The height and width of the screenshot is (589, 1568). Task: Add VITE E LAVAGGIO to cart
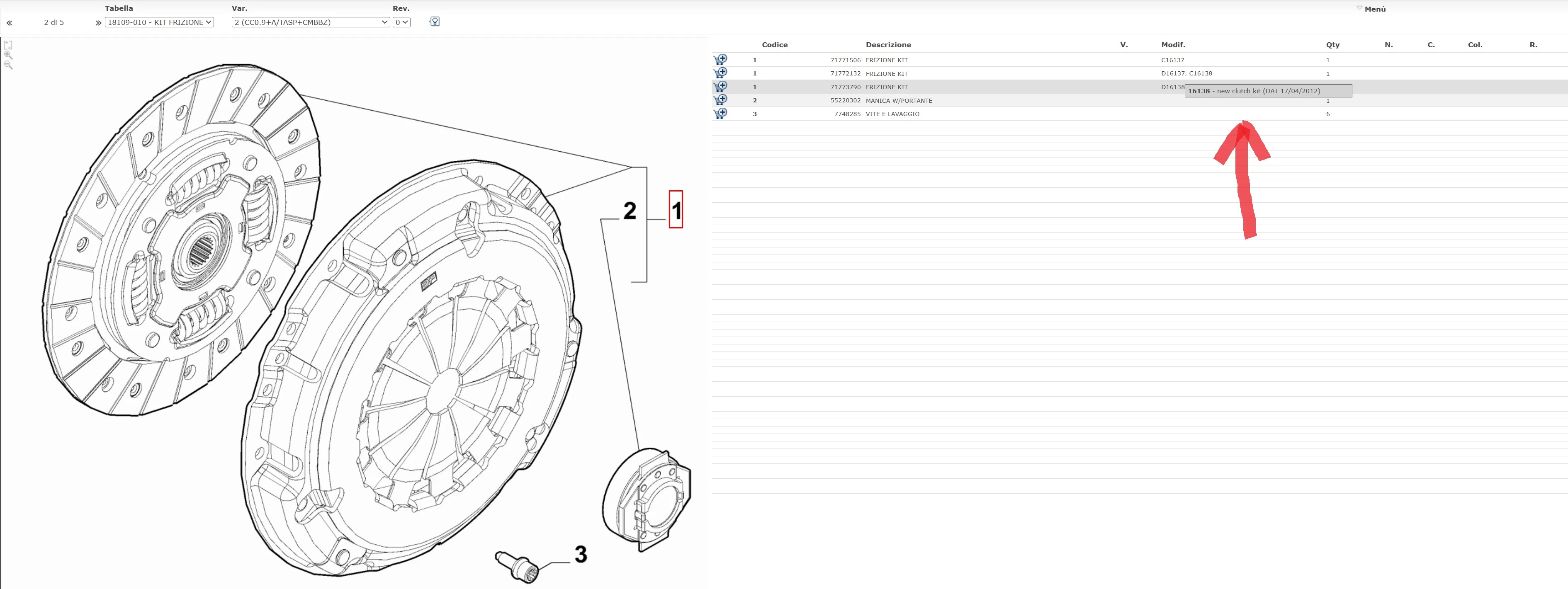point(720,114)
